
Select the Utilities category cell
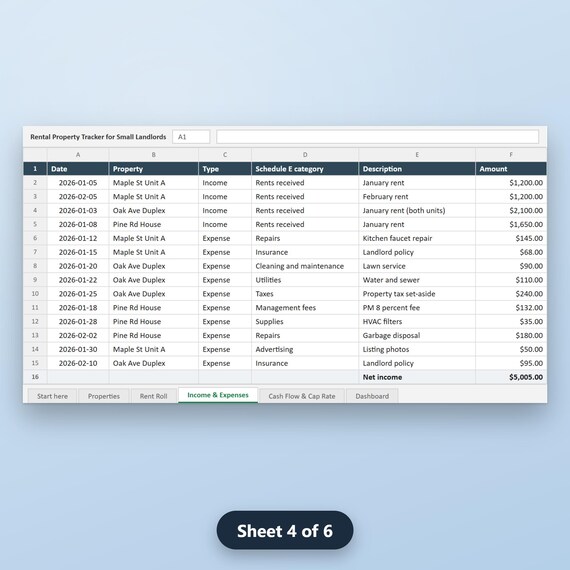305,280
